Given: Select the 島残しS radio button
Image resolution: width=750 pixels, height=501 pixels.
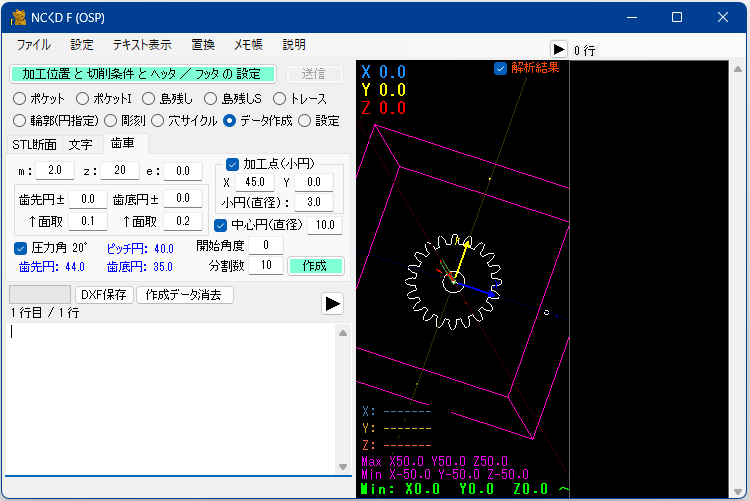Looking at the screenshot, I should coord(210,99).
